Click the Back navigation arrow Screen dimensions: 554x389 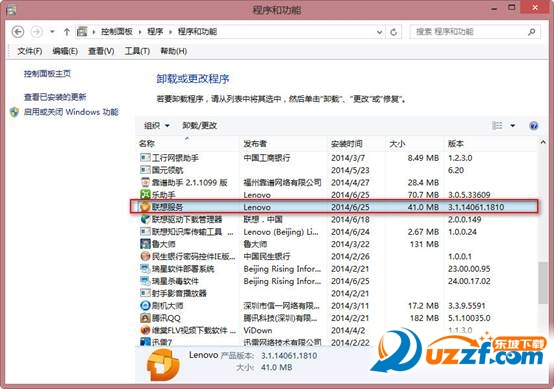point(18,32)
